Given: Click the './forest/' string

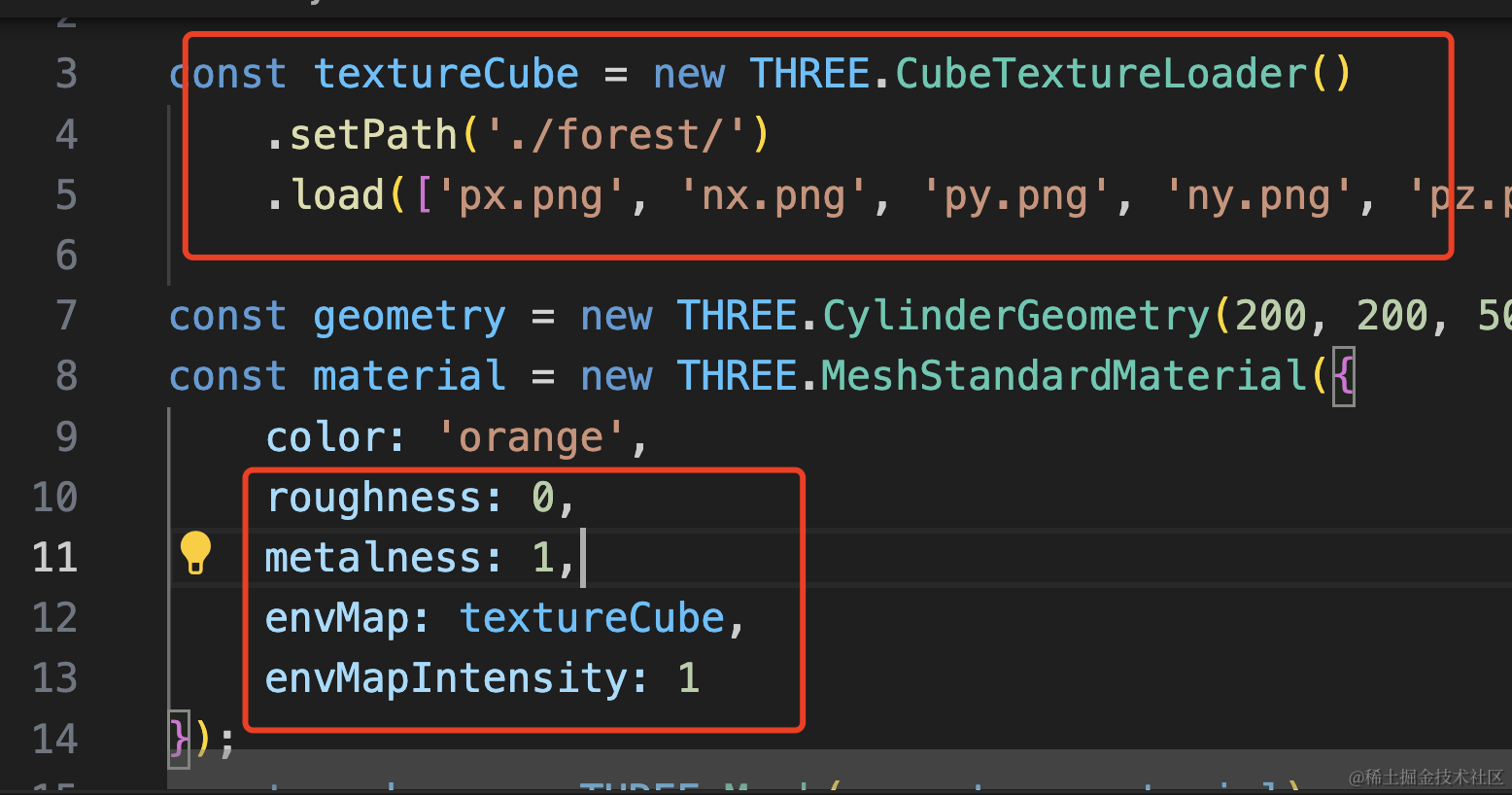Looking at the screenshot, I should 615,134.
